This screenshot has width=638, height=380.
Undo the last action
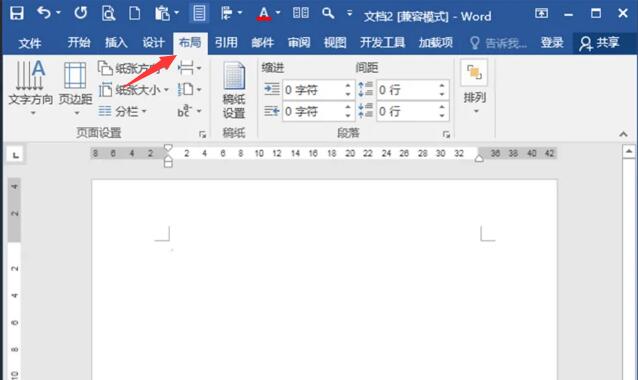[x=44, y=13]
